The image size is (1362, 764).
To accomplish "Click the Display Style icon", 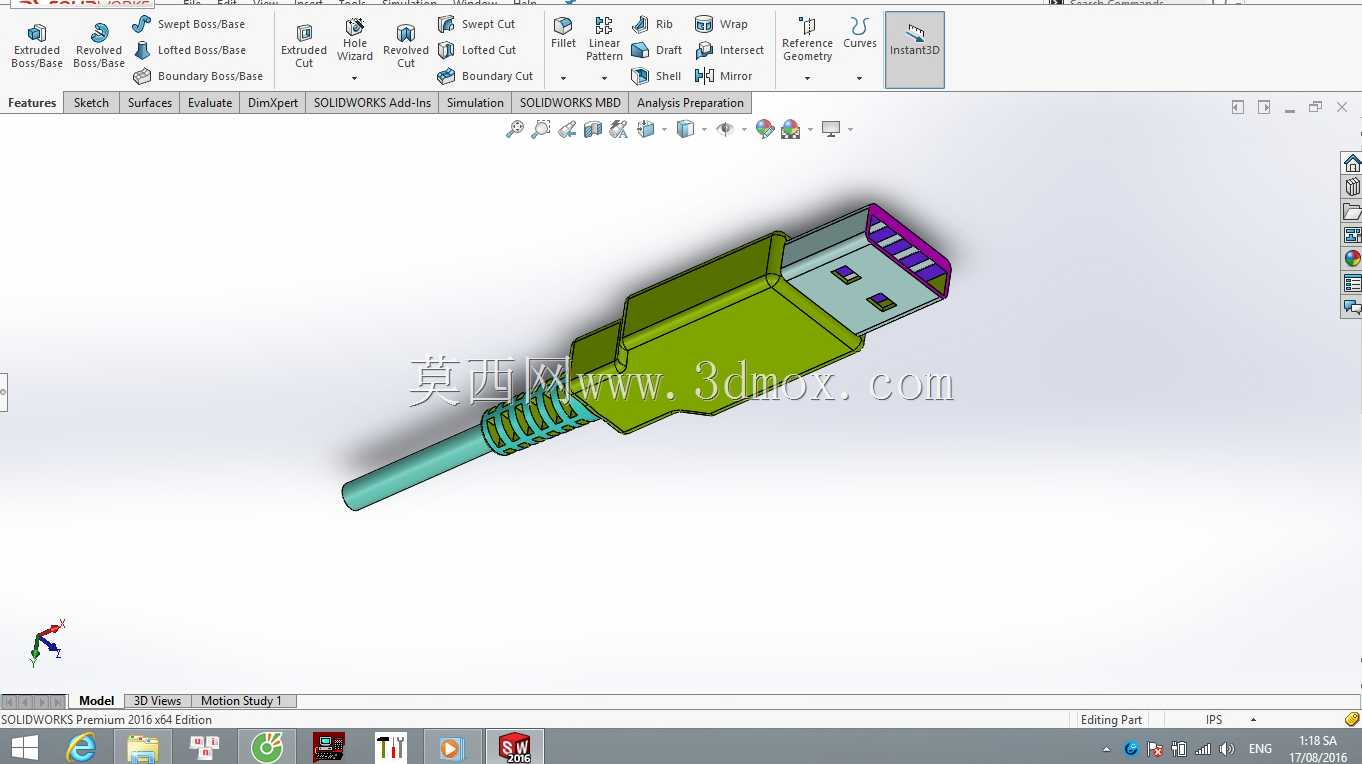I will 685,129.
